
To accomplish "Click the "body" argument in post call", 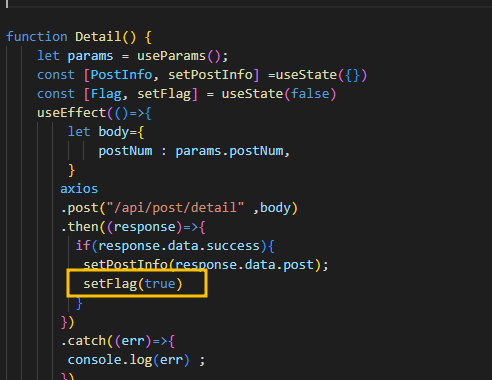I will coord(275,208).
